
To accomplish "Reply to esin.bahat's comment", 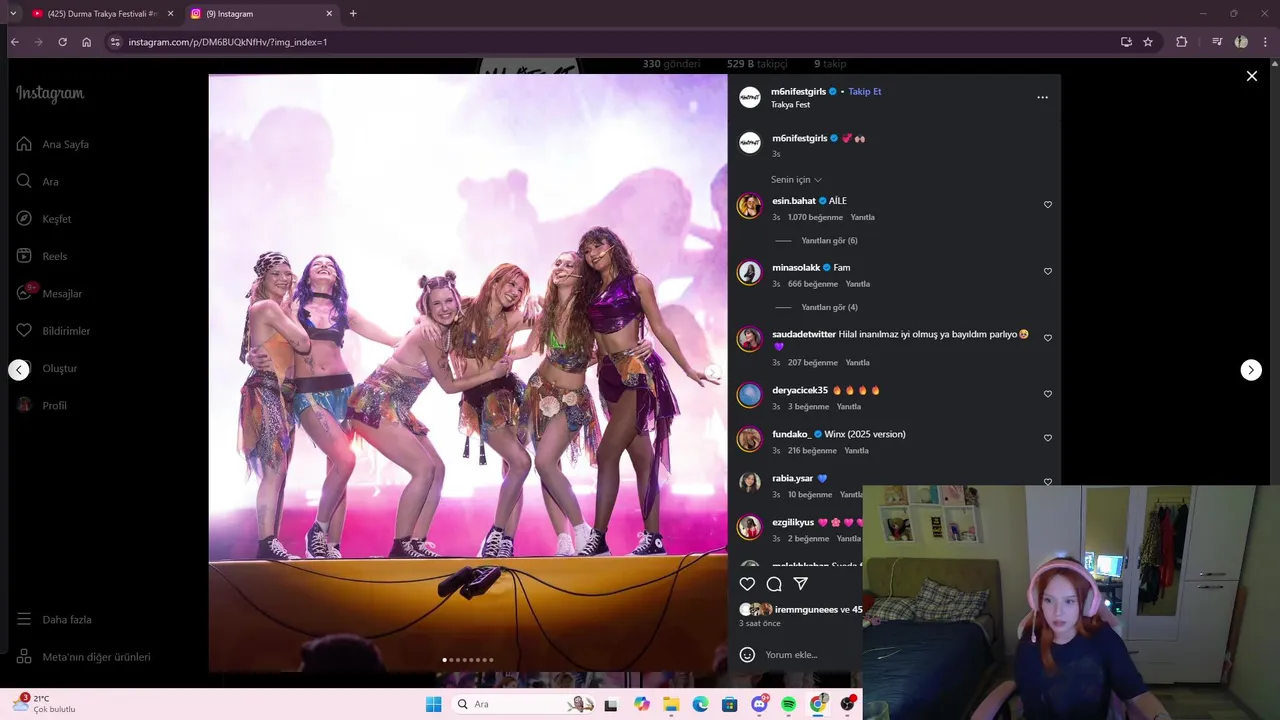I will click(x=862, y=217).
